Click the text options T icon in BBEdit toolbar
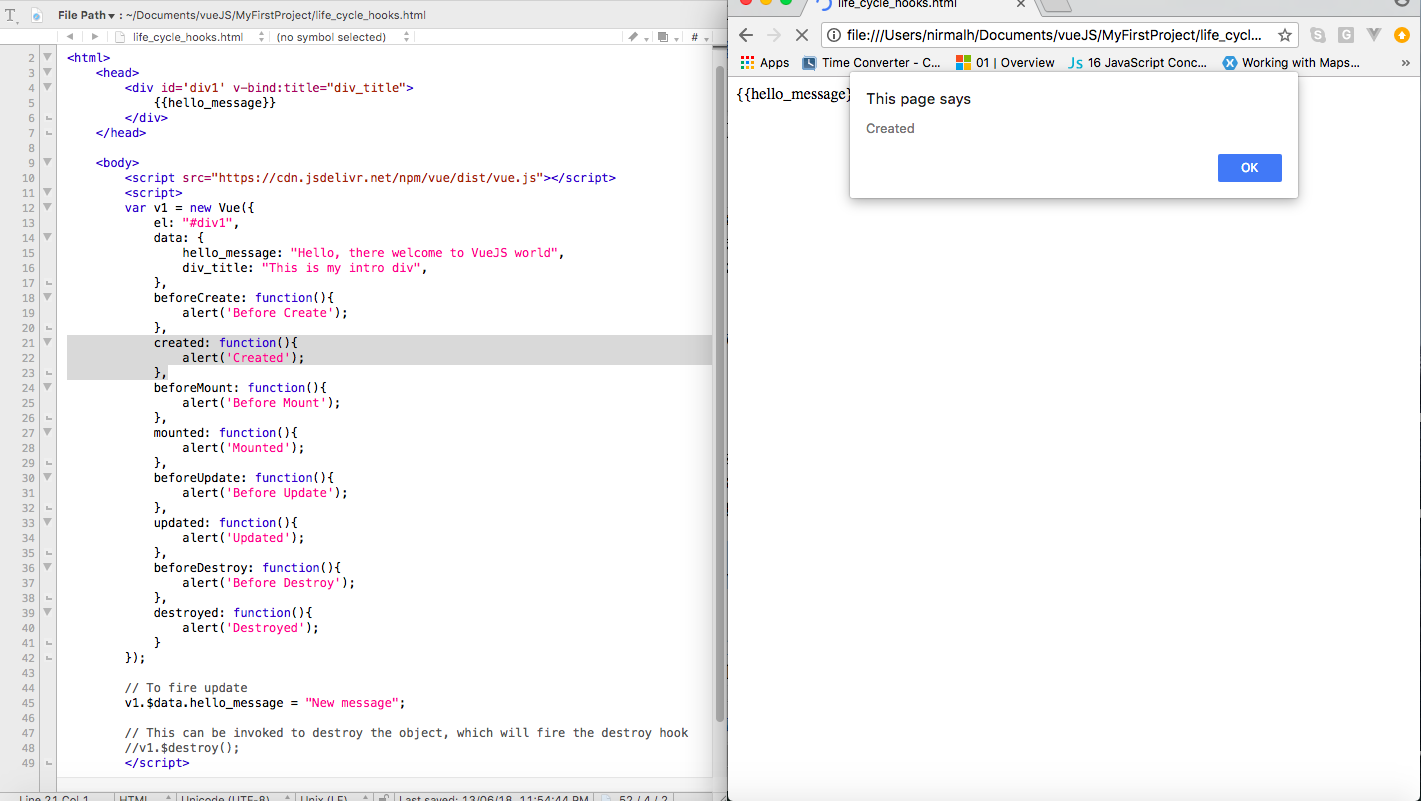Image resolution: width=1421 pixels, height=801 pixels. coord(12,16)
